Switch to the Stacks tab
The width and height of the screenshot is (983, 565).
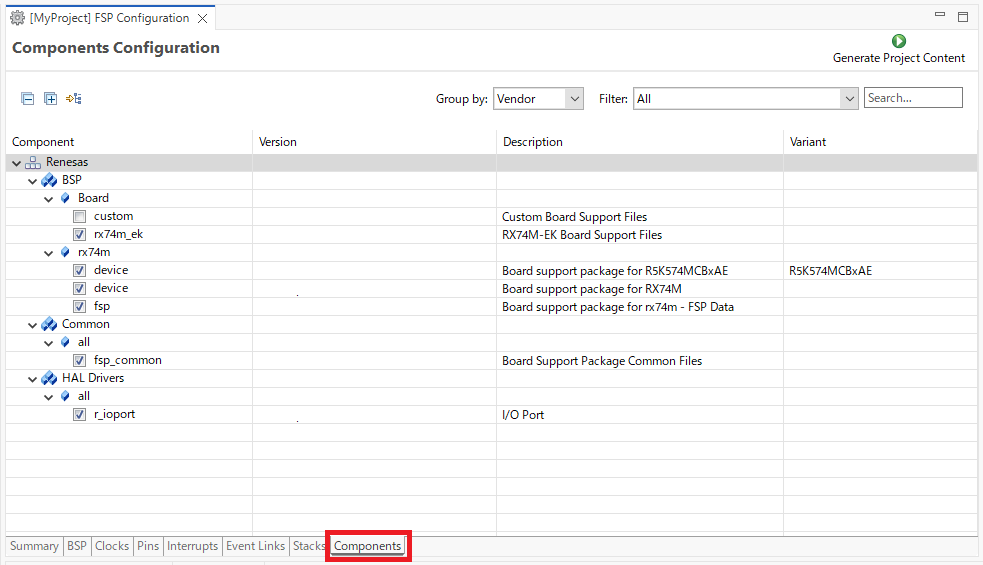tap(308, 546)
